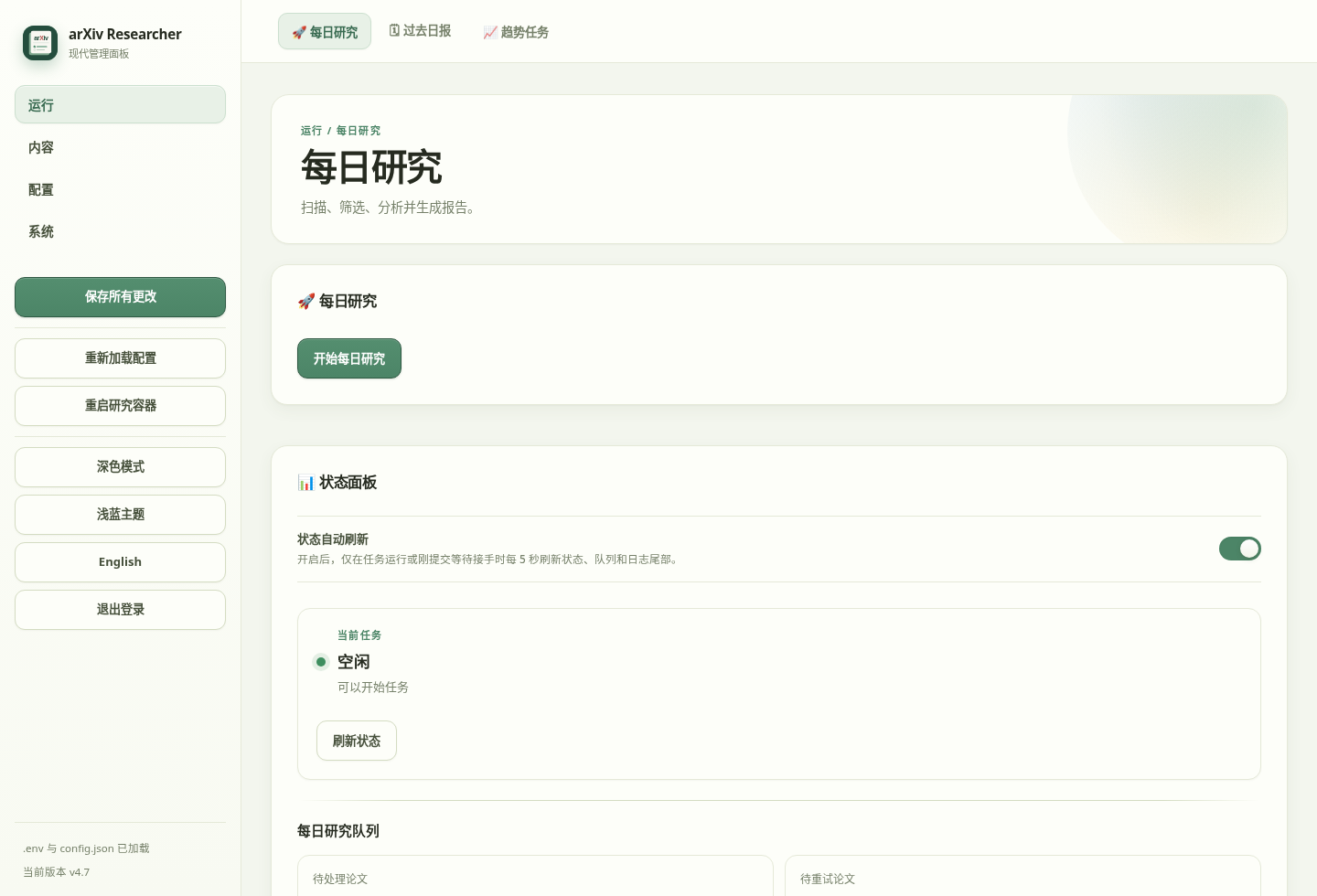Click the 每日研究 breadcrumb text
Viewport: 1317px width, 896px height.
(359, 131)
